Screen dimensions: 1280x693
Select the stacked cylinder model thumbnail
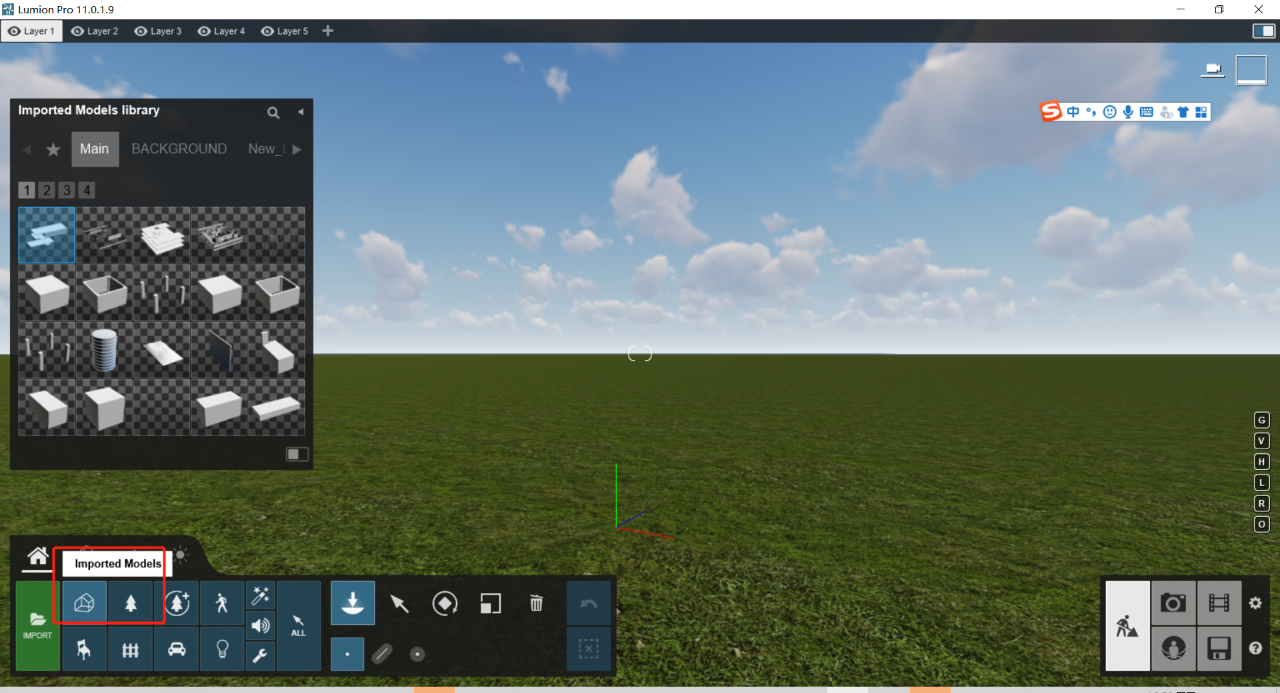point(104,350)
